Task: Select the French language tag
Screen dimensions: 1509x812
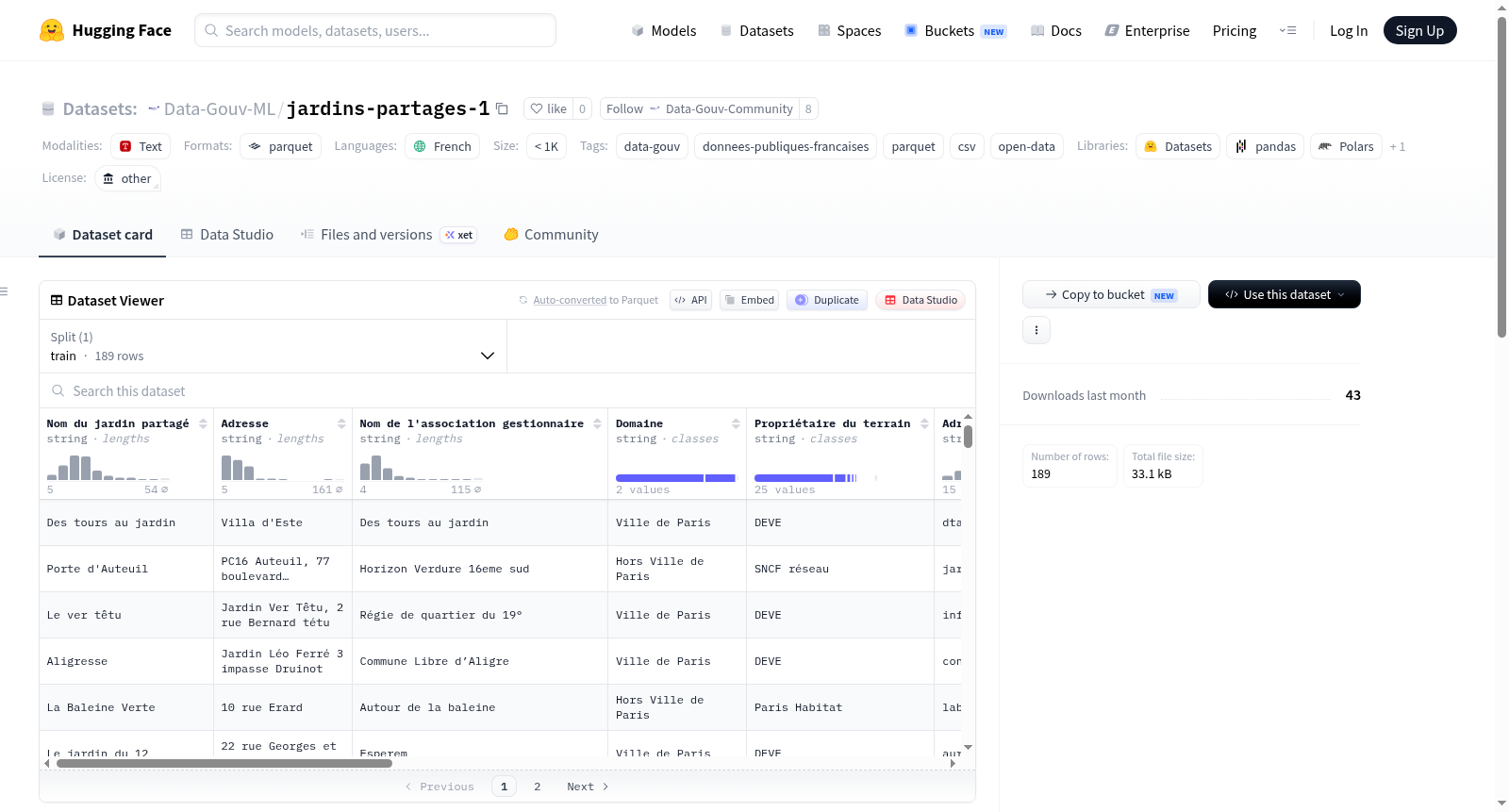Action: (x=442, y=146)
